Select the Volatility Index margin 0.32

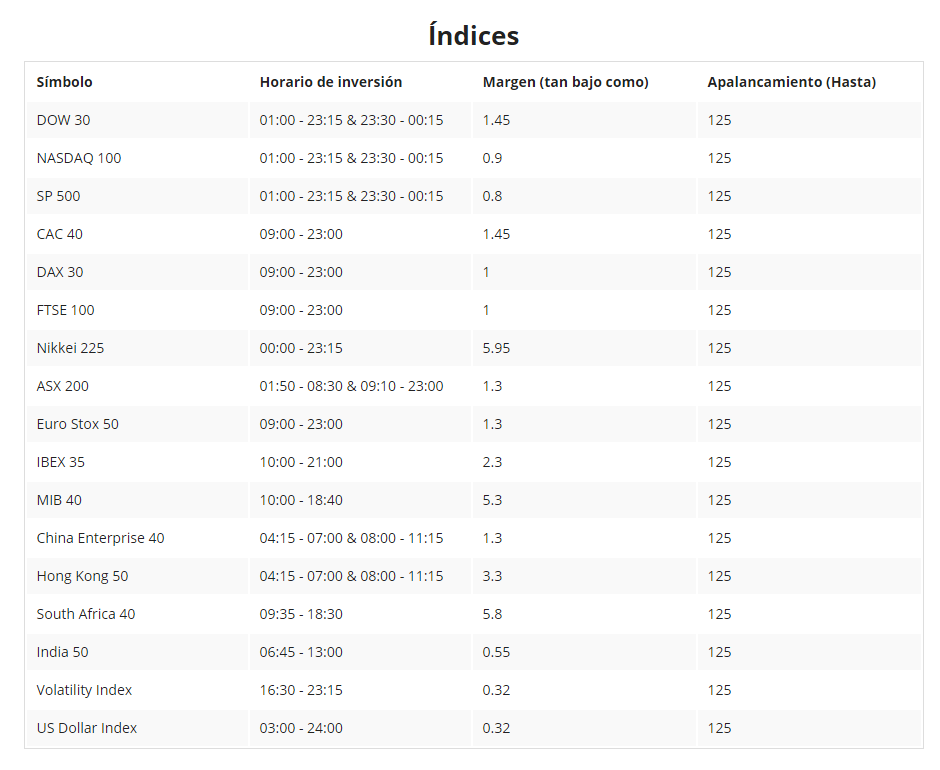[496, 690]
